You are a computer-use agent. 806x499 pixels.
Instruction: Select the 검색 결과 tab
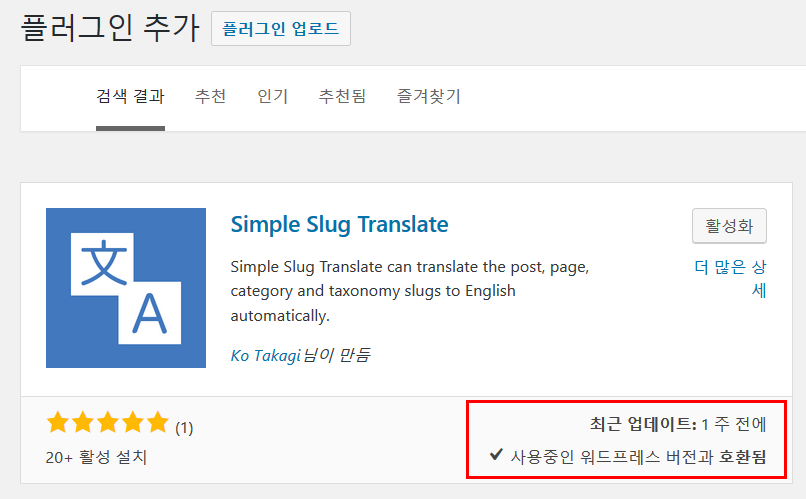tap(130, 96)
